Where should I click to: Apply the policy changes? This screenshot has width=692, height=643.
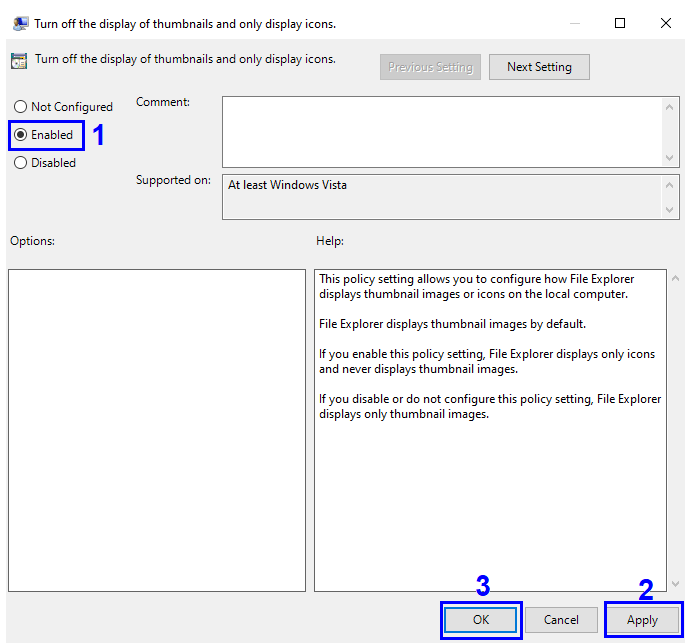[x=642, y=620]
